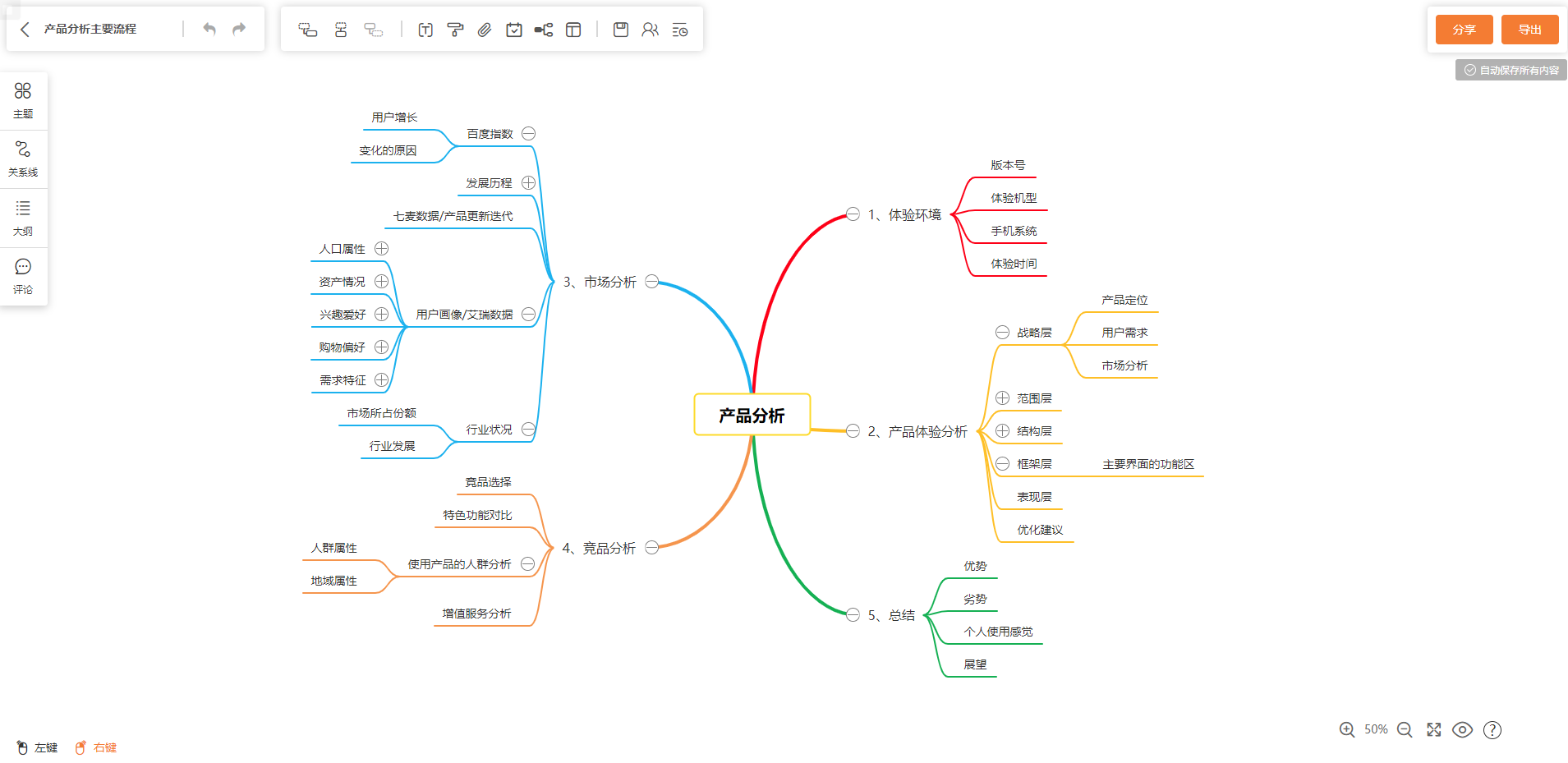Select the 优化建议 node
This screenshot has height=763, width=1568.
point(1040,530)
